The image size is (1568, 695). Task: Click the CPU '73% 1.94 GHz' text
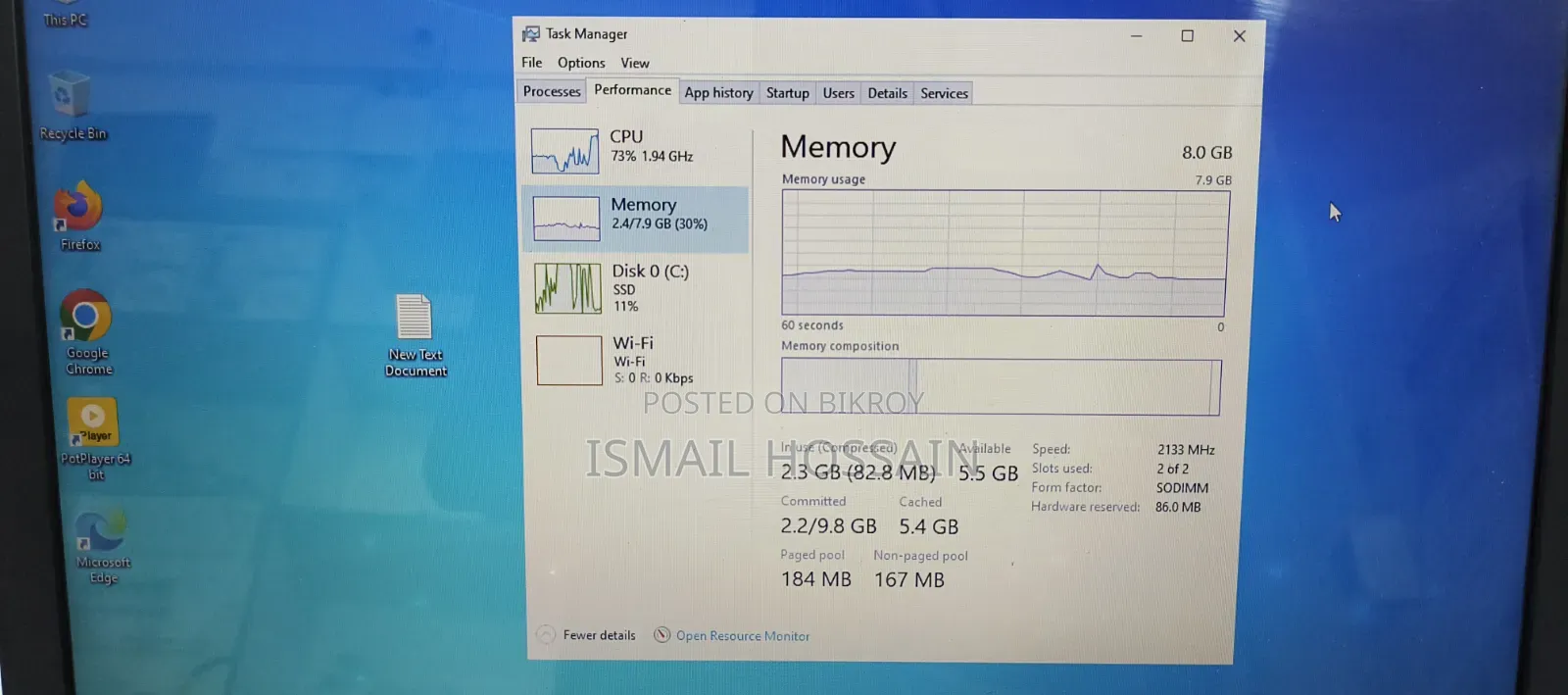[x=652, y=157]
